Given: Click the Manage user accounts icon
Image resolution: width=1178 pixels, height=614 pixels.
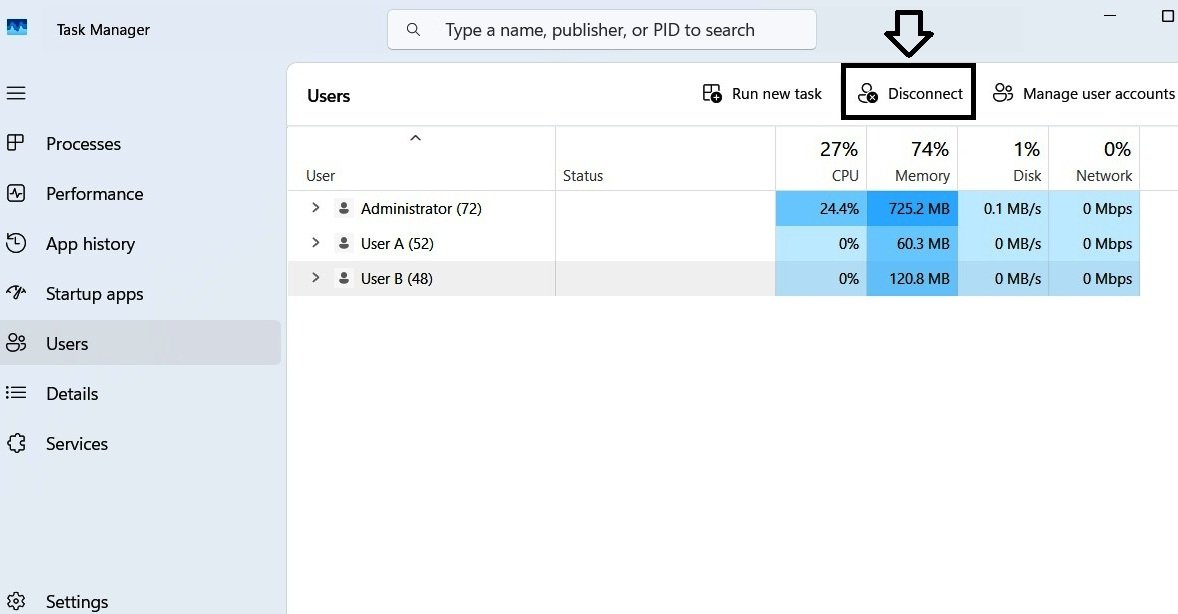Looking at the screenshot, I should (1003, 93).
